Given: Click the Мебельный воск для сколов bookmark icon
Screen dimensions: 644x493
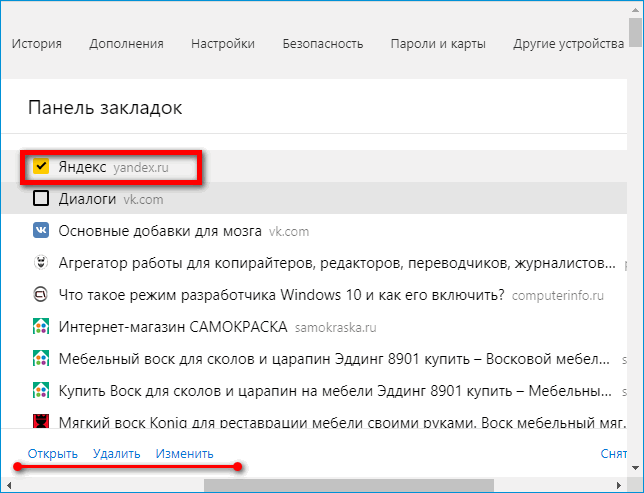Looking at the screenshot, I should (41, 359).
